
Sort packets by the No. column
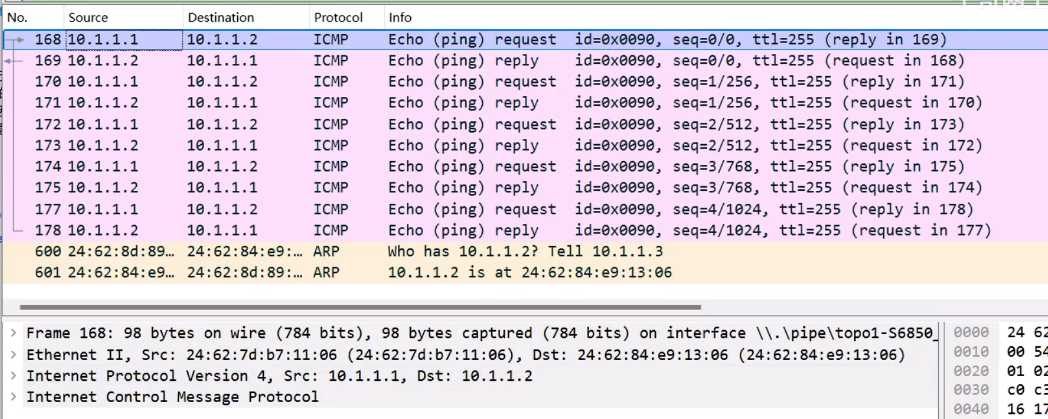click(33, 17)
